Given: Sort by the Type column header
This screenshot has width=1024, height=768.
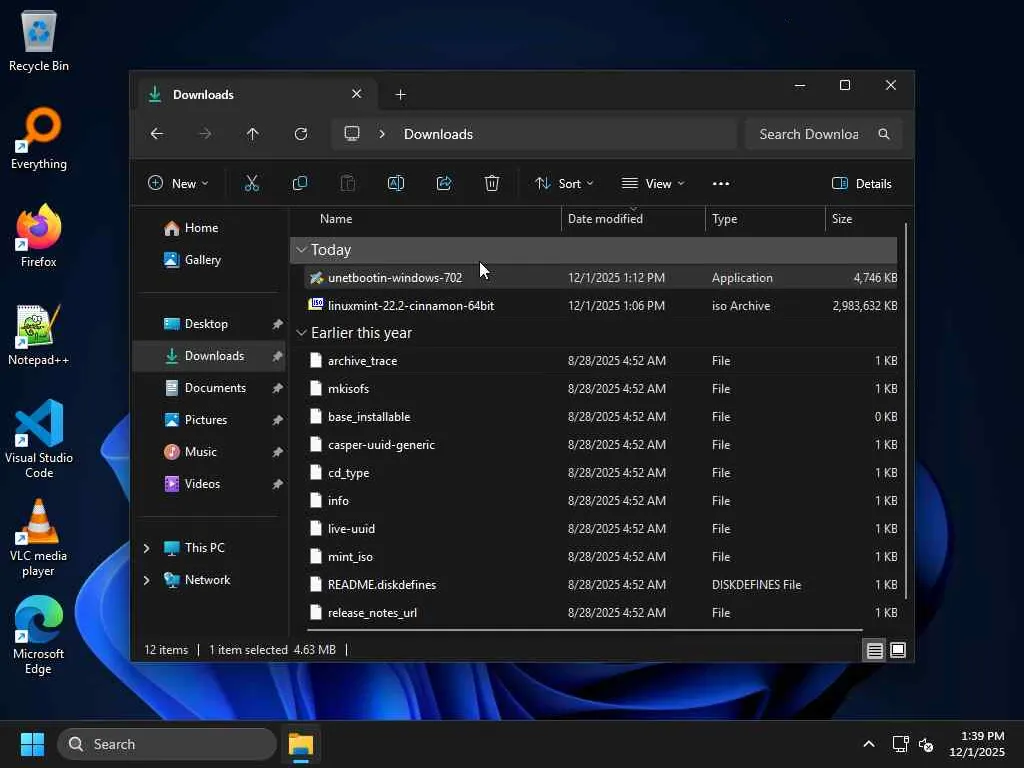Looking at the screenshot, I should [765, 219].
